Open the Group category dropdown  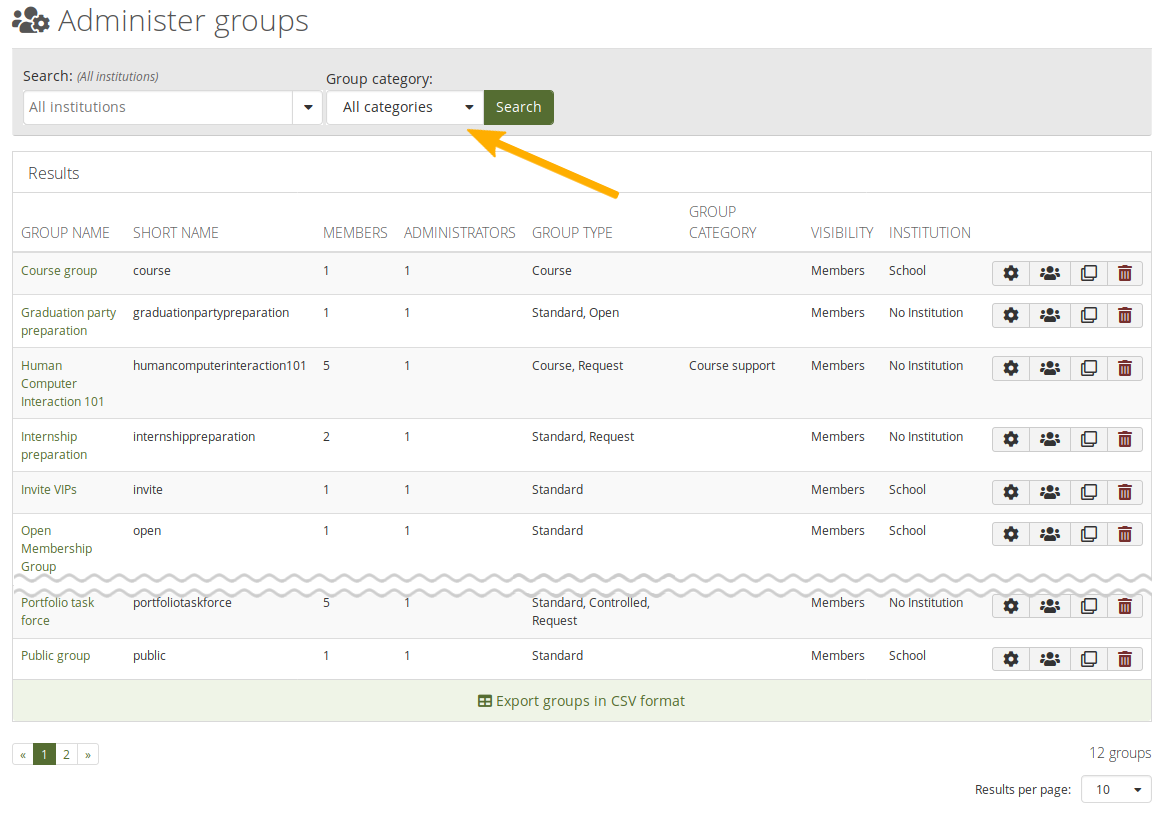pos(404,108)
